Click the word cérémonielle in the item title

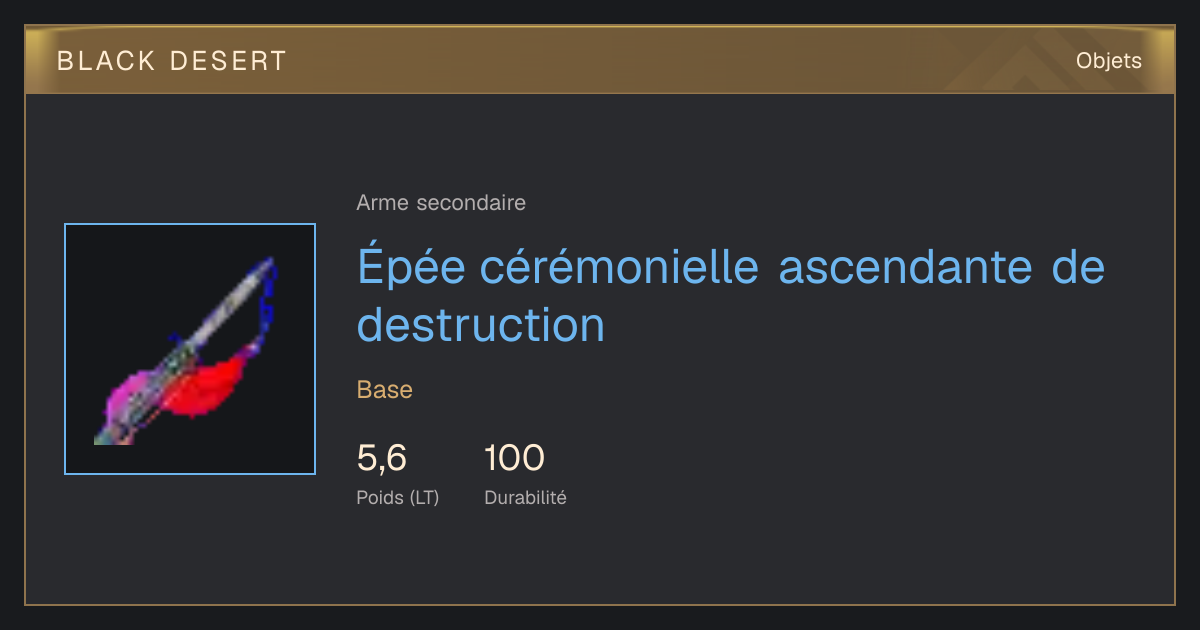point(618,268)
